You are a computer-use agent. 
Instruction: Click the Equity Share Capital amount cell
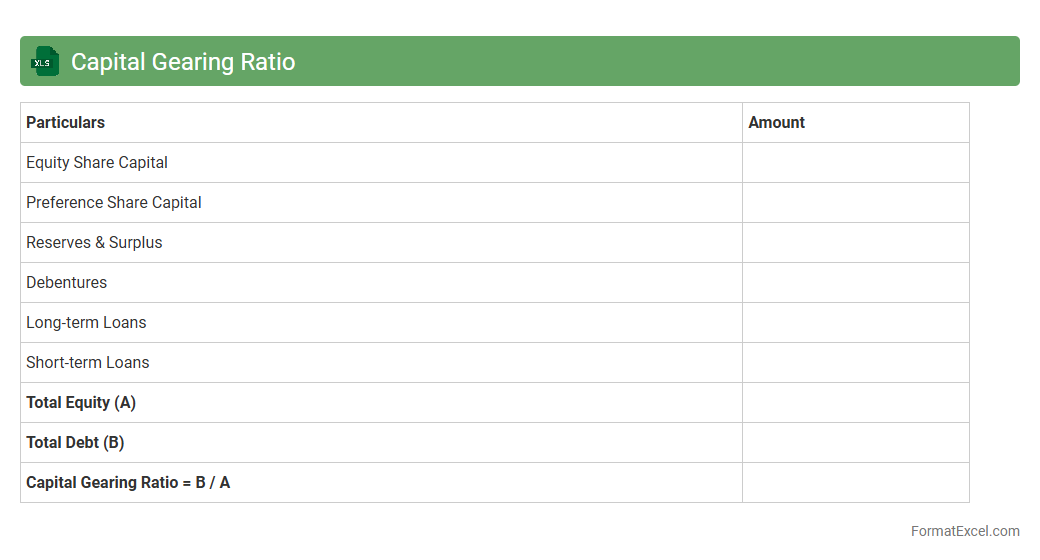[x=855, y=163]
